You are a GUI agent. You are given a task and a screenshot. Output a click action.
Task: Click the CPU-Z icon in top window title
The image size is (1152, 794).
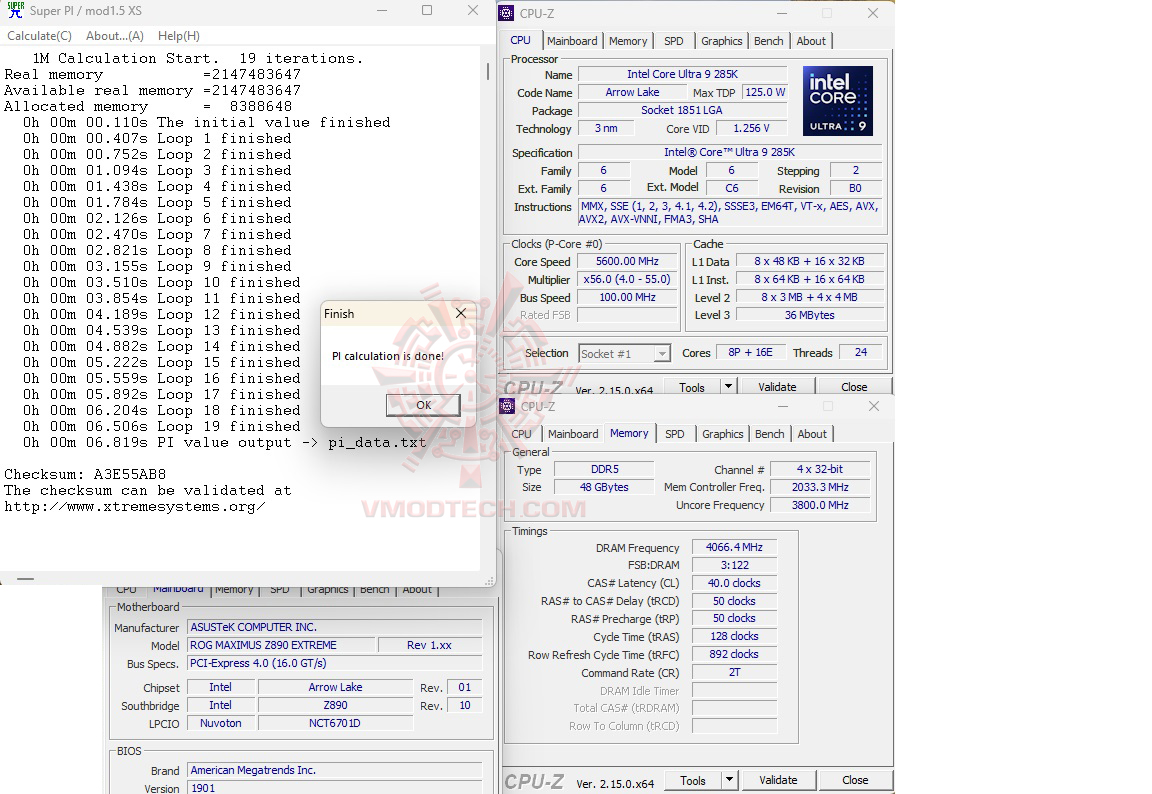coord(506,13)
